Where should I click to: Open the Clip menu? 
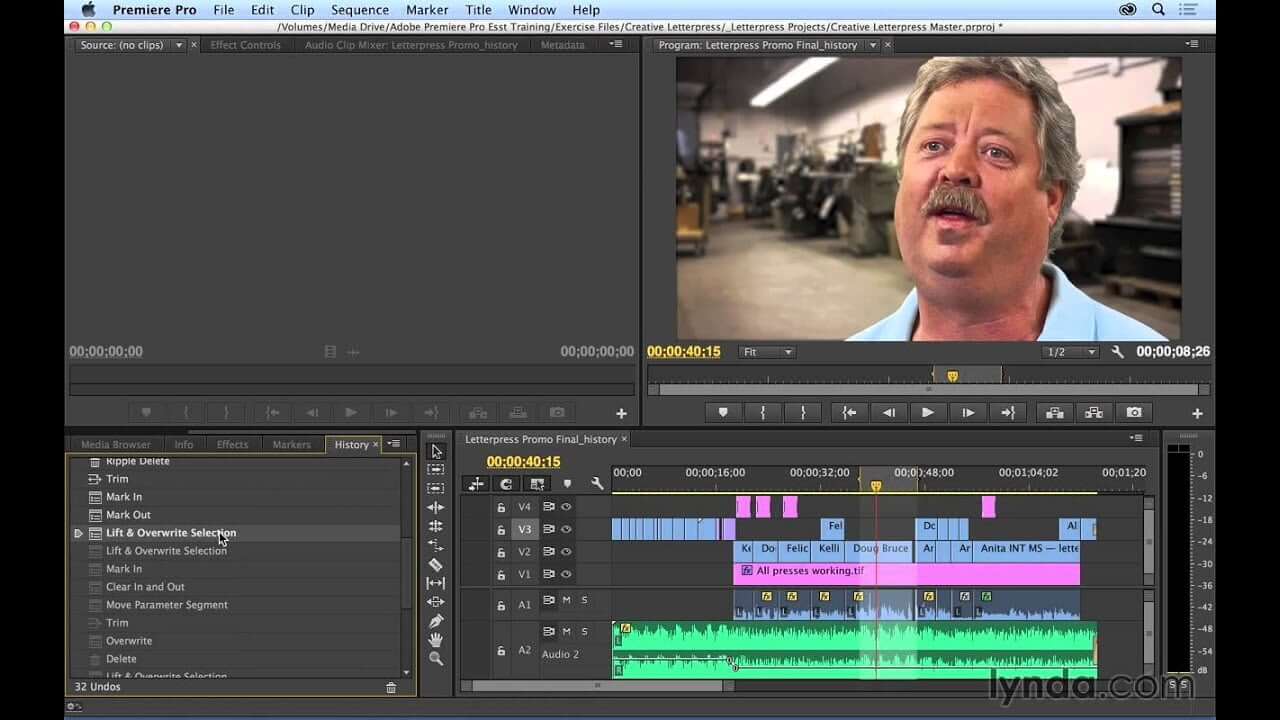[302, 10]
